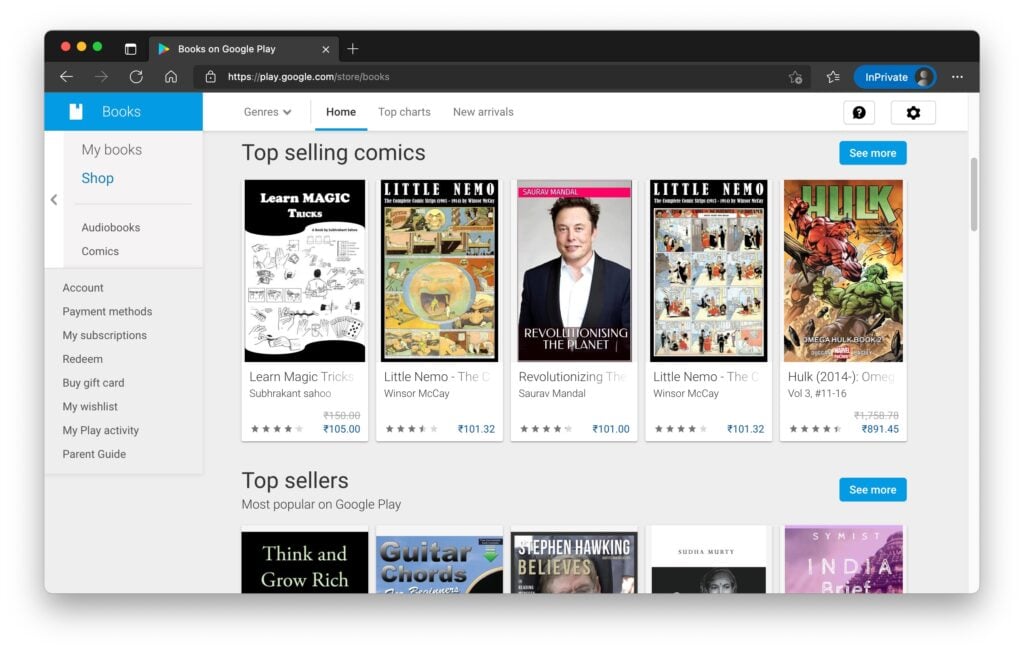
Task: Add page to favorites star icon
Action: point(795,78)
